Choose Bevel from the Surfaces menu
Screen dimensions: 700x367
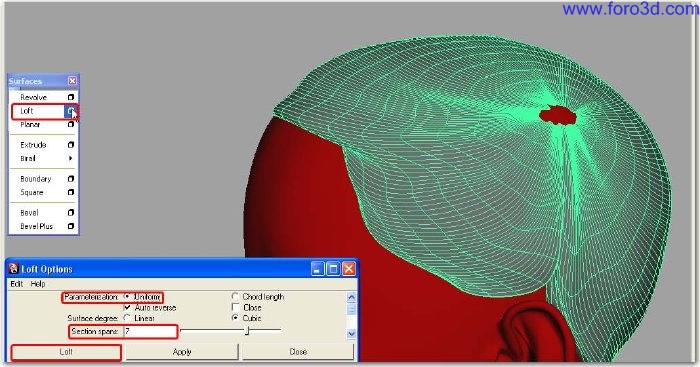coord(29,213)
